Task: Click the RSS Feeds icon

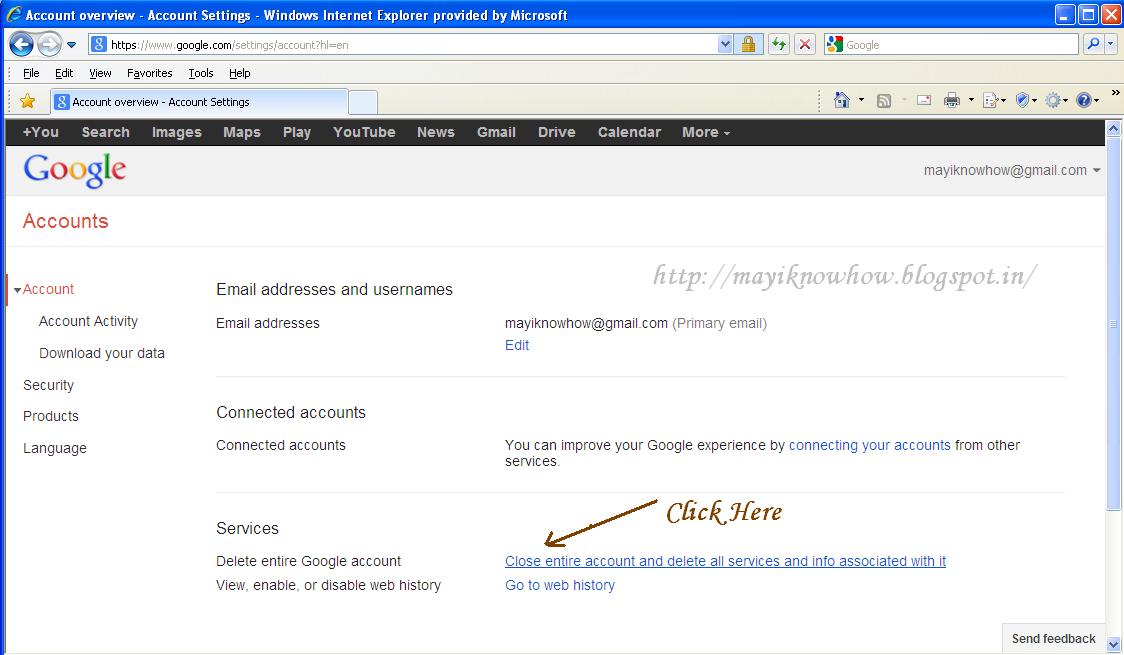Action: [x=884, y=101]
